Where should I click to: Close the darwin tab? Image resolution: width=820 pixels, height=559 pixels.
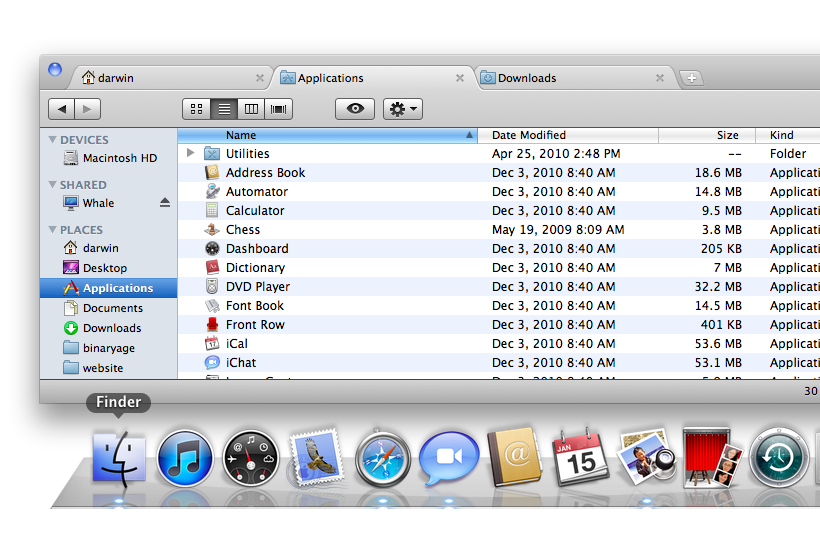(x=259, y=78)
